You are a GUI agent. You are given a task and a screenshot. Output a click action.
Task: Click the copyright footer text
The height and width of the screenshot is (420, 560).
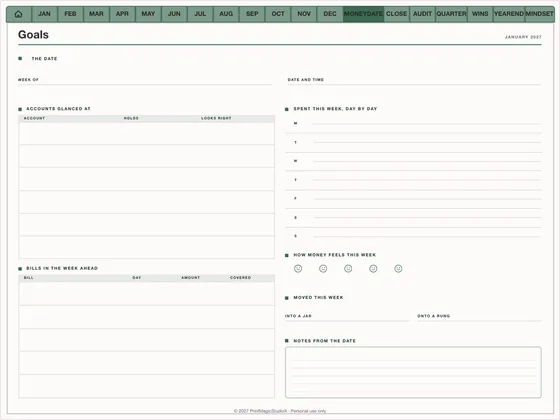pos(280,411)
